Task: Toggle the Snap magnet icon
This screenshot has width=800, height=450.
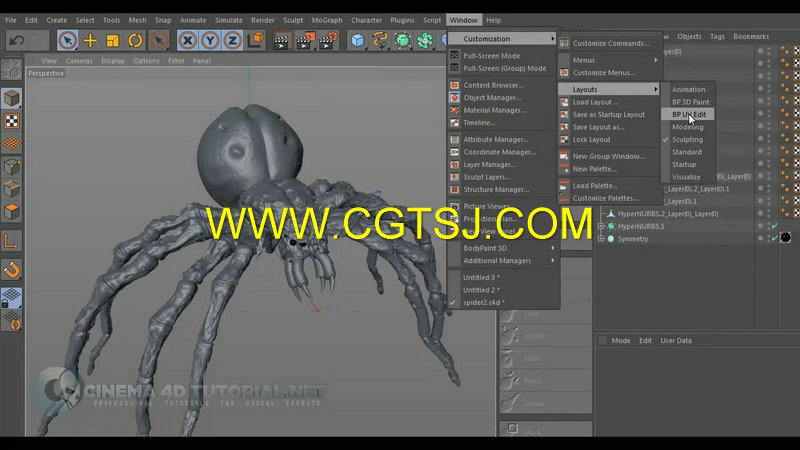Action: click(x=11, y=269)
